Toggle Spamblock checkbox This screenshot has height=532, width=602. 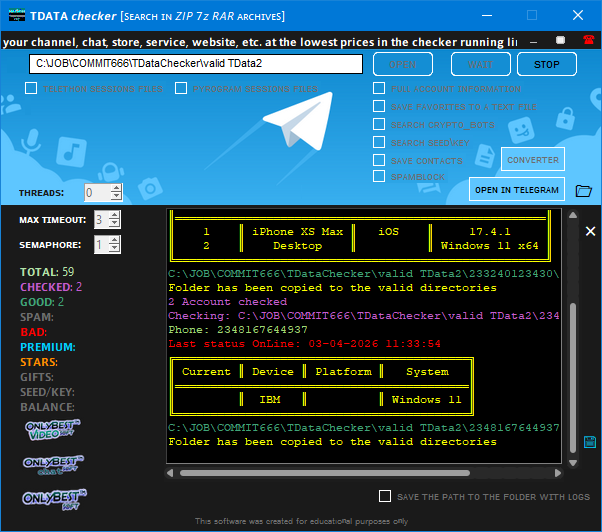[x=379, y=176]
